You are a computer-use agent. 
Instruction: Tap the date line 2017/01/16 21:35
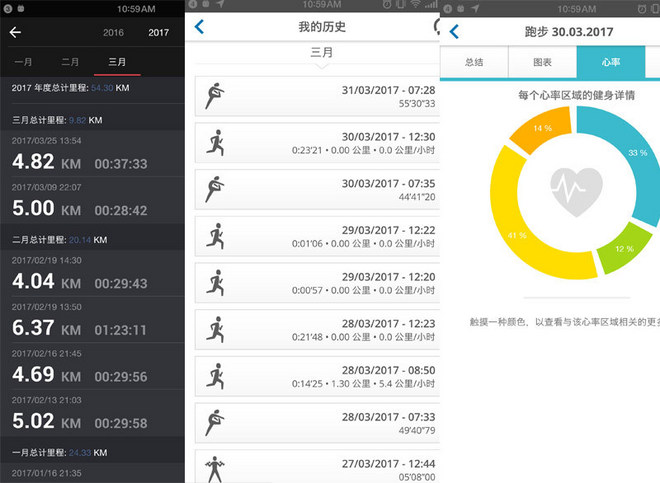[x=46, y=473]
